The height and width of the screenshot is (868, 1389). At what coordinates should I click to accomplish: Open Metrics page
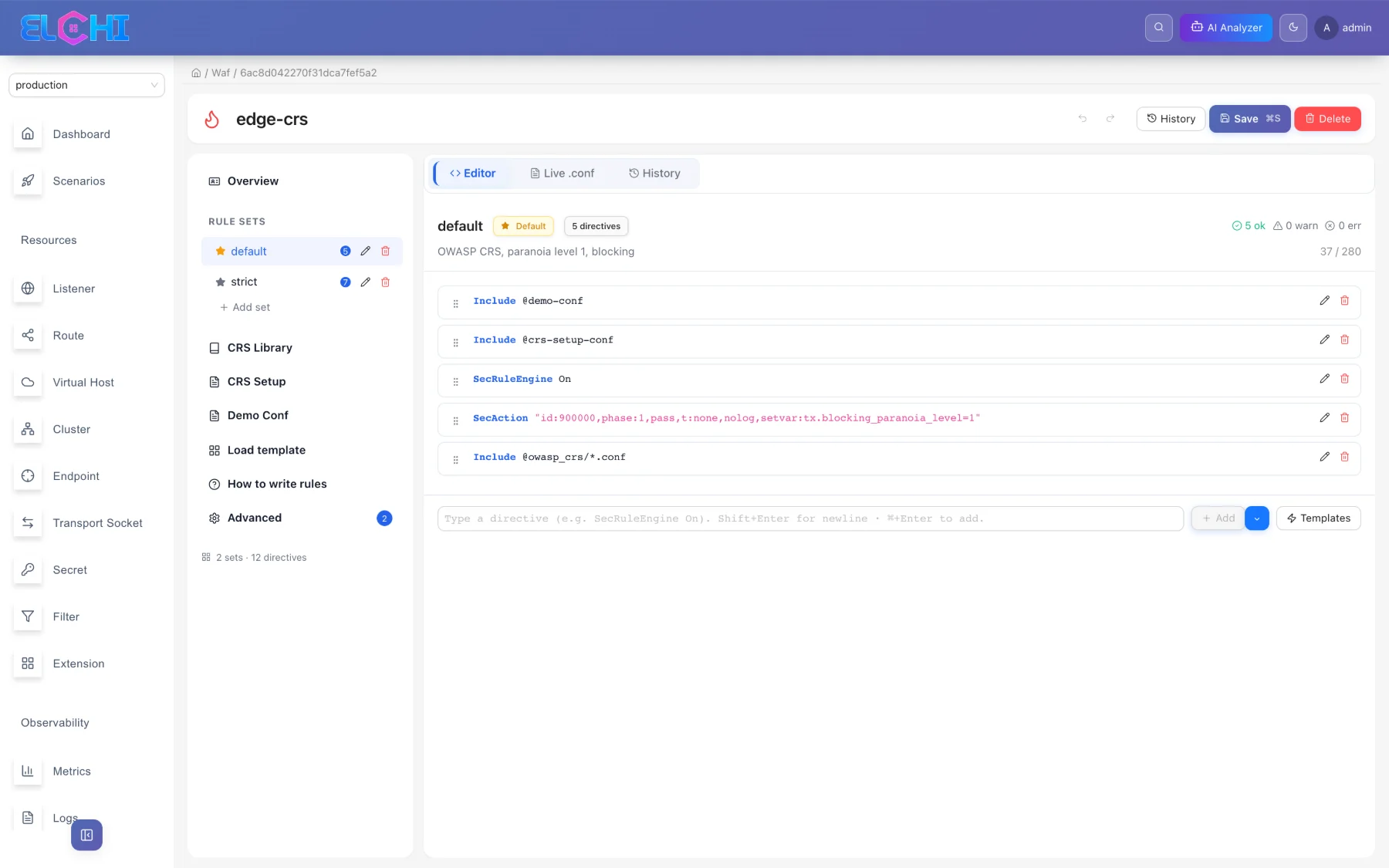click(x=71, y=772)
